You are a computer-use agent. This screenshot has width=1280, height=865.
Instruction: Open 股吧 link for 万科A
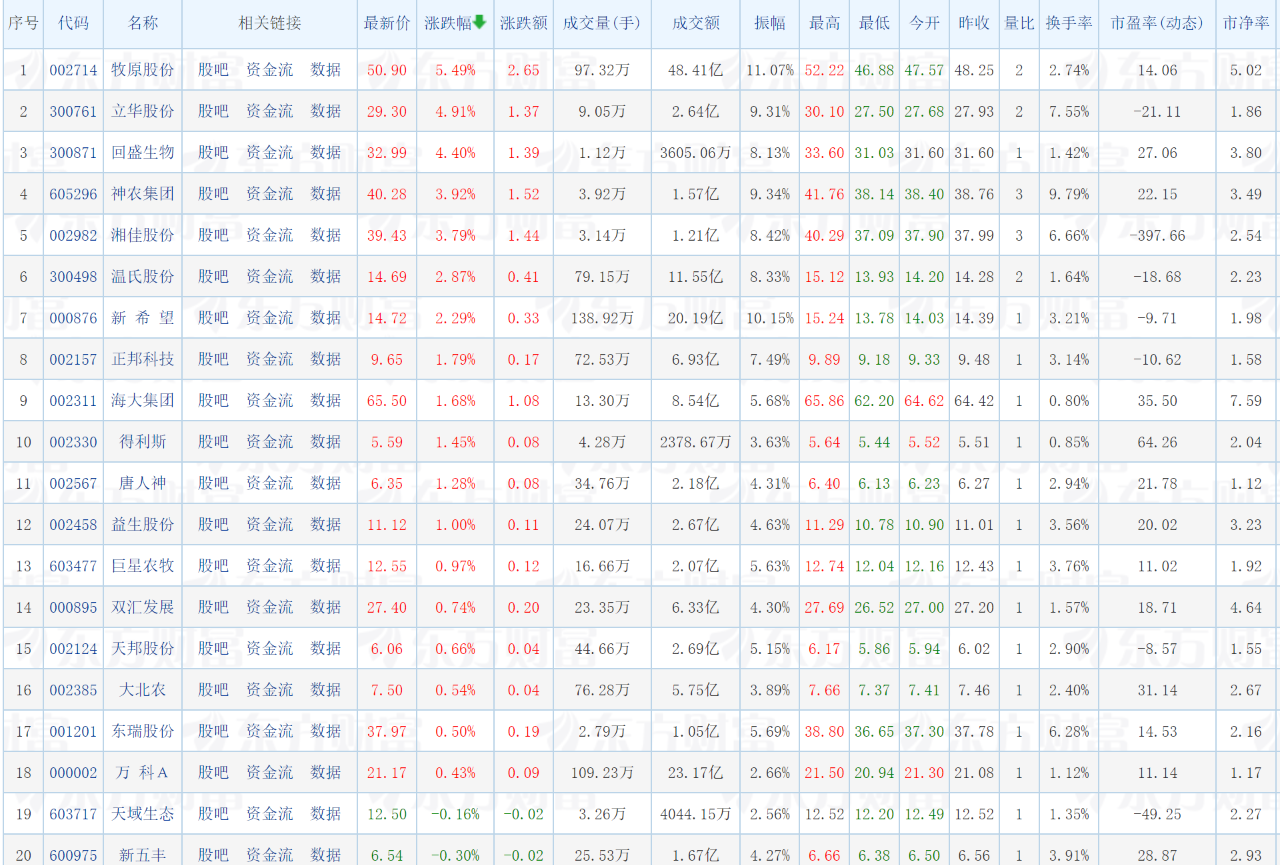point(213,772)
